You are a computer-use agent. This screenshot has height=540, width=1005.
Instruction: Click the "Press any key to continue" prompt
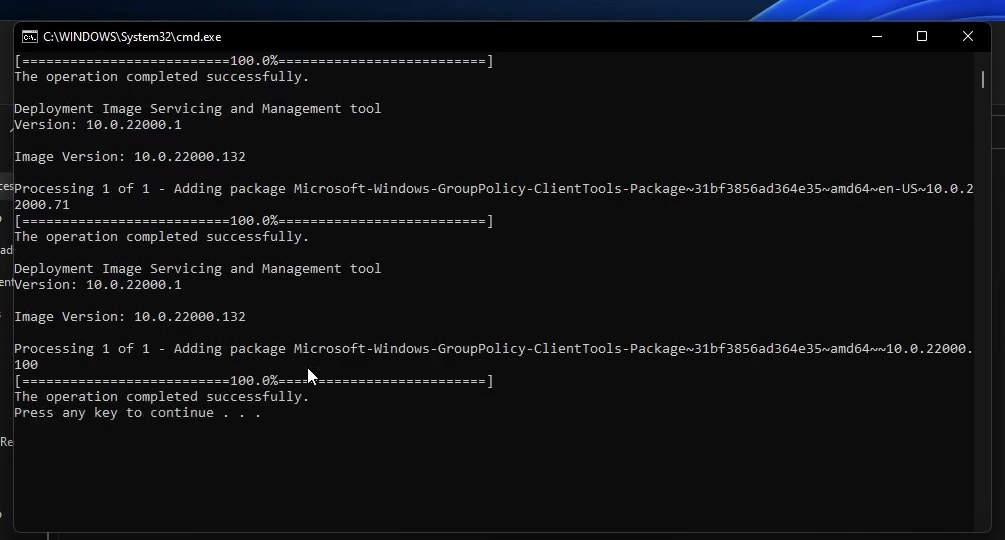137,413
